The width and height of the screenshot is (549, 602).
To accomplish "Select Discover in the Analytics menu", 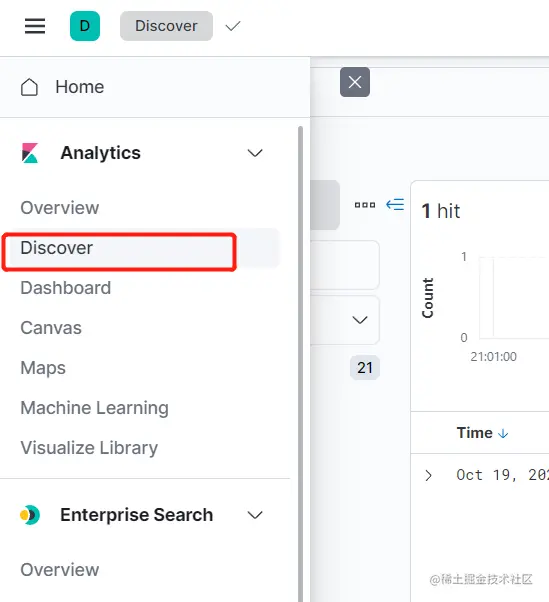I will point(56,248).
